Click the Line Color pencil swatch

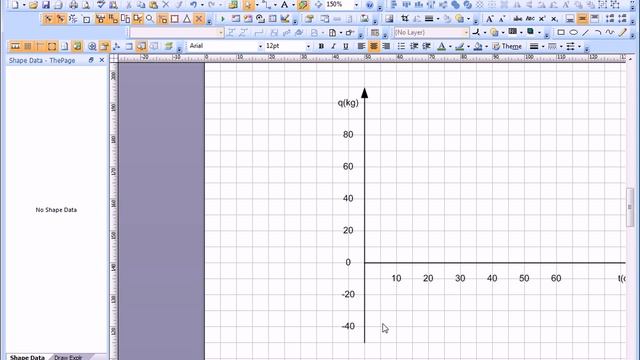pyautogui.click(x=460, y=46)
